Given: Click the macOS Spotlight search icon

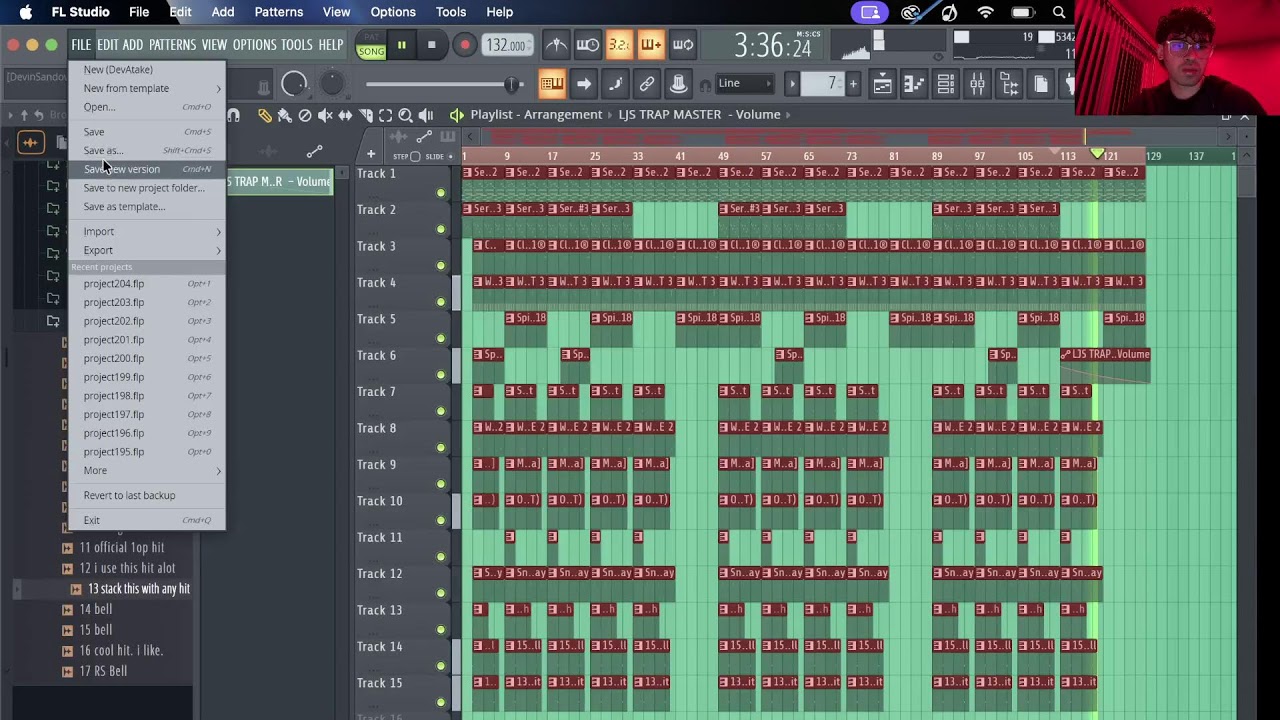Looking at the screenshot, I should point(1059,12).
